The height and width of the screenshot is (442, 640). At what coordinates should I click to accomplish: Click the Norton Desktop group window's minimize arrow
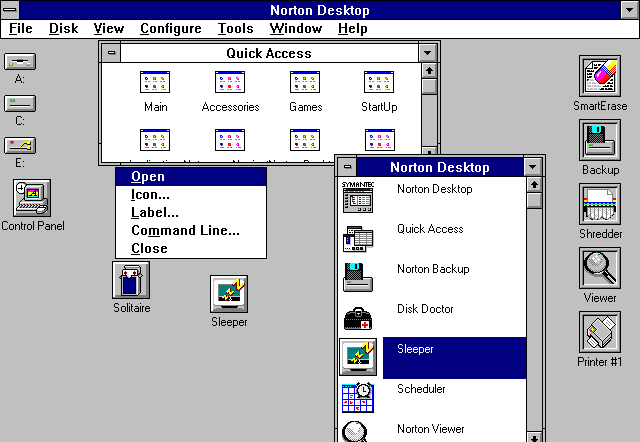pyautogui.click(x=533, y=167)
